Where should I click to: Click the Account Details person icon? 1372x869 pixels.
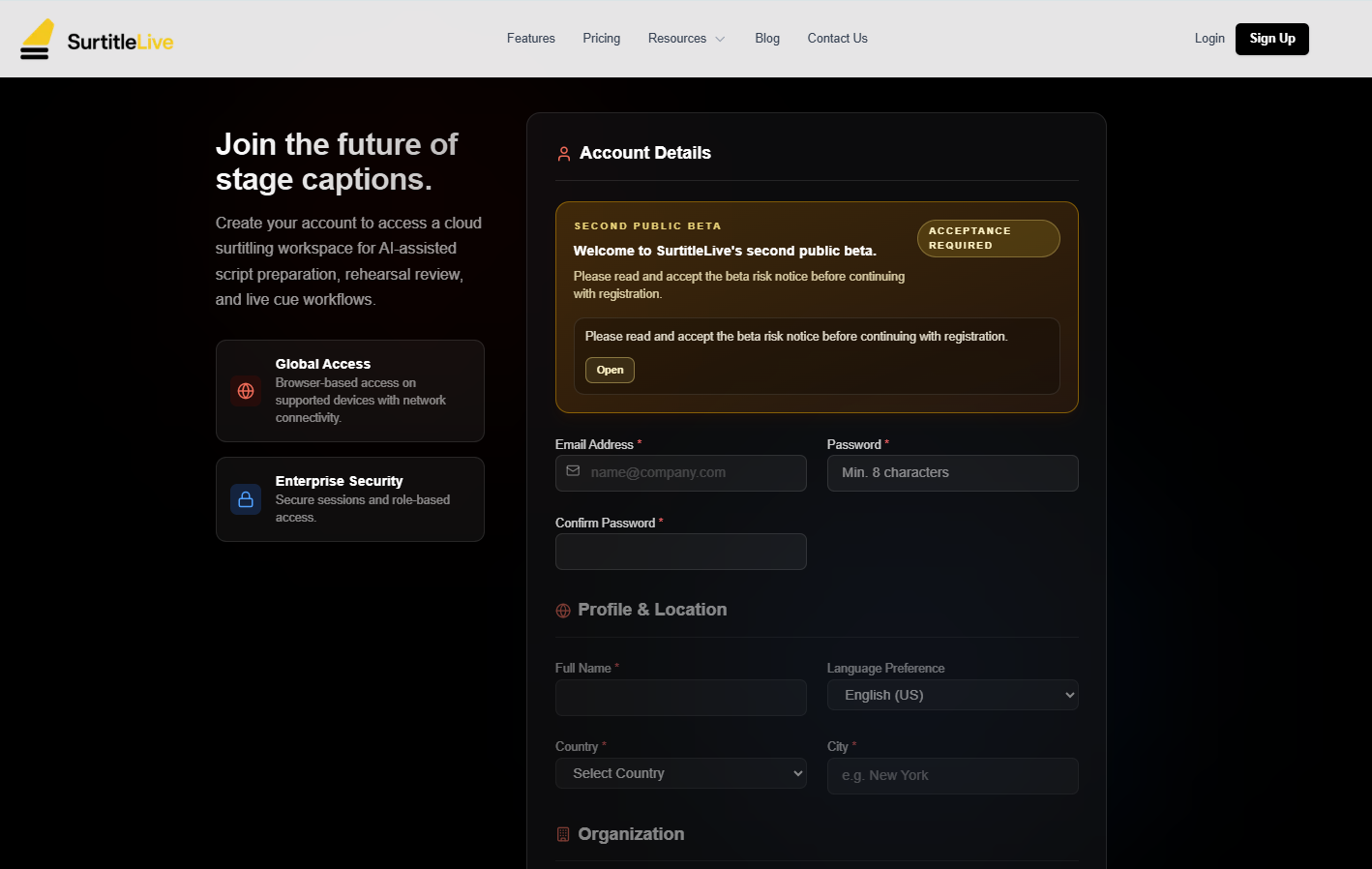564,154
